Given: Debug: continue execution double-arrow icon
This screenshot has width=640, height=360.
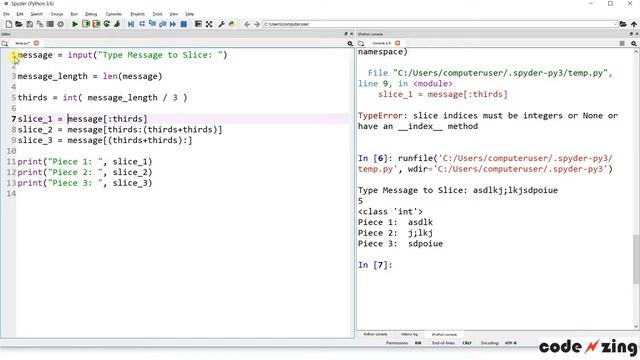Looking at the screenshot, I should point(173,24).
